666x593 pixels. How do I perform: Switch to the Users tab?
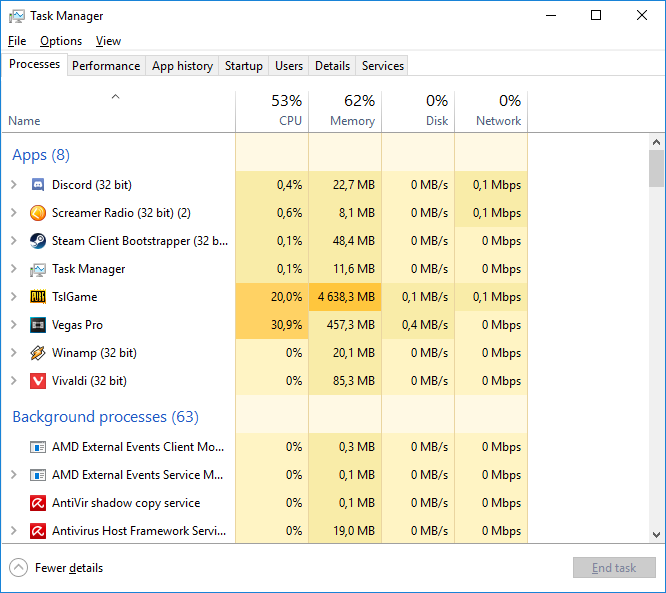coord(289,66)
